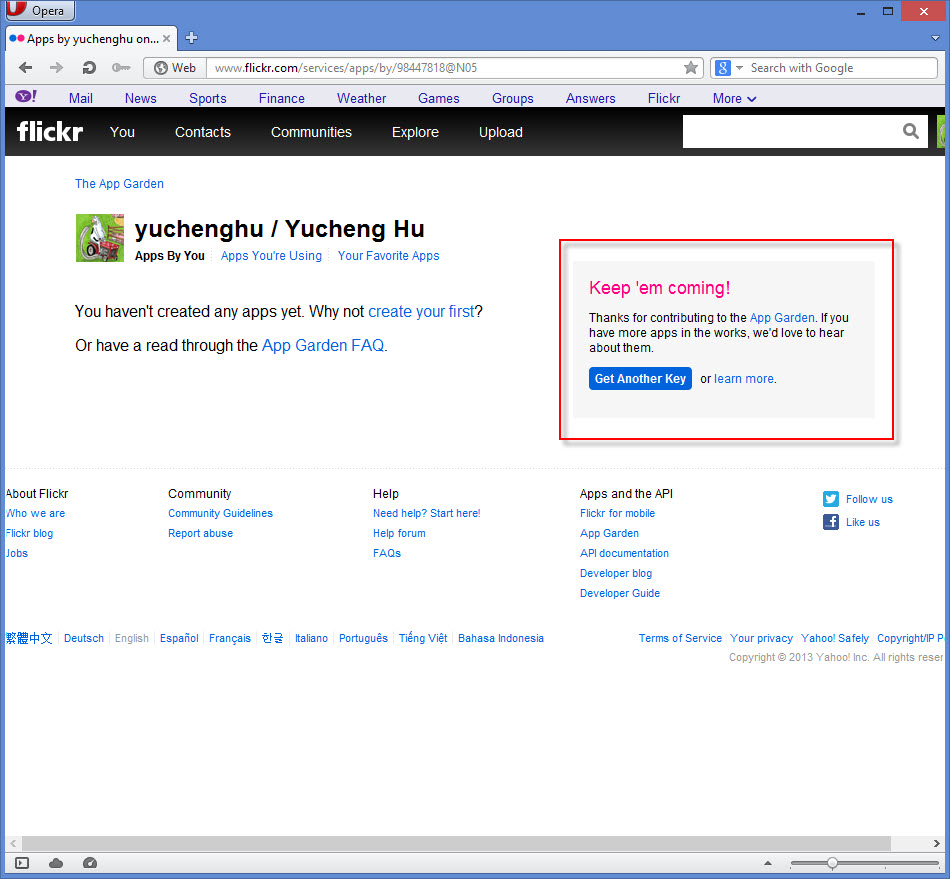Screen dimensions: 950x879
Task: Open the Contacts menu
Action: point(203,132)
